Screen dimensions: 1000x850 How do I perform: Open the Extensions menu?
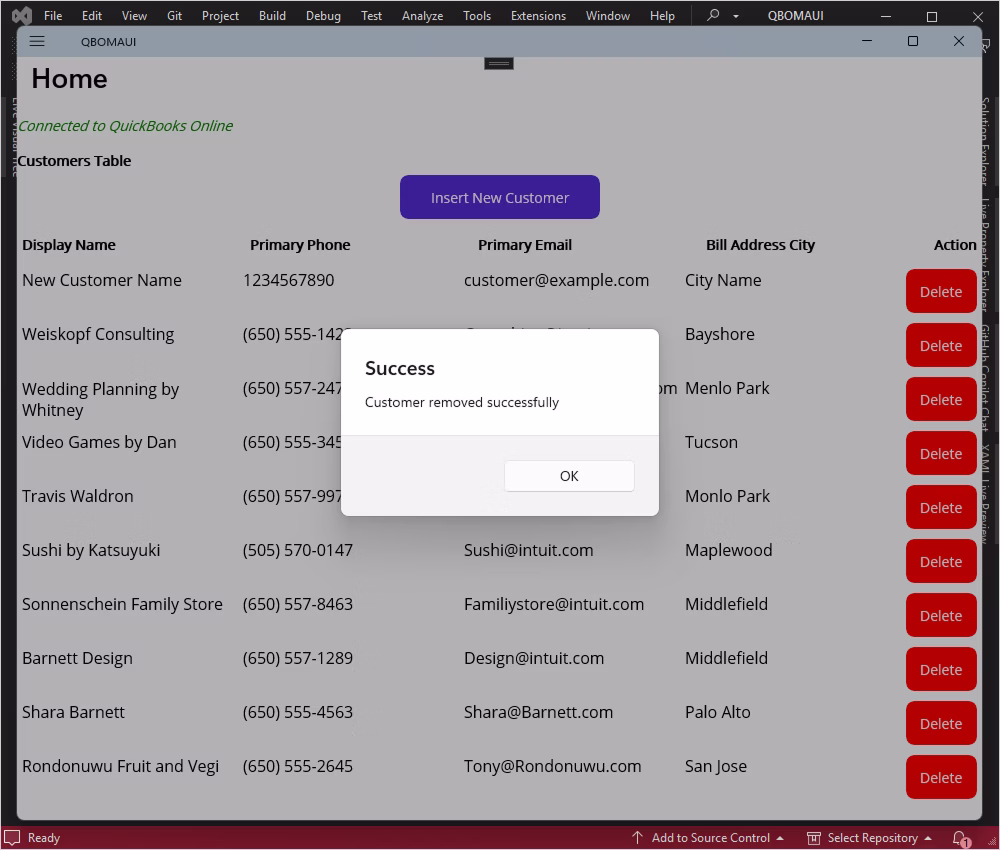538,15
